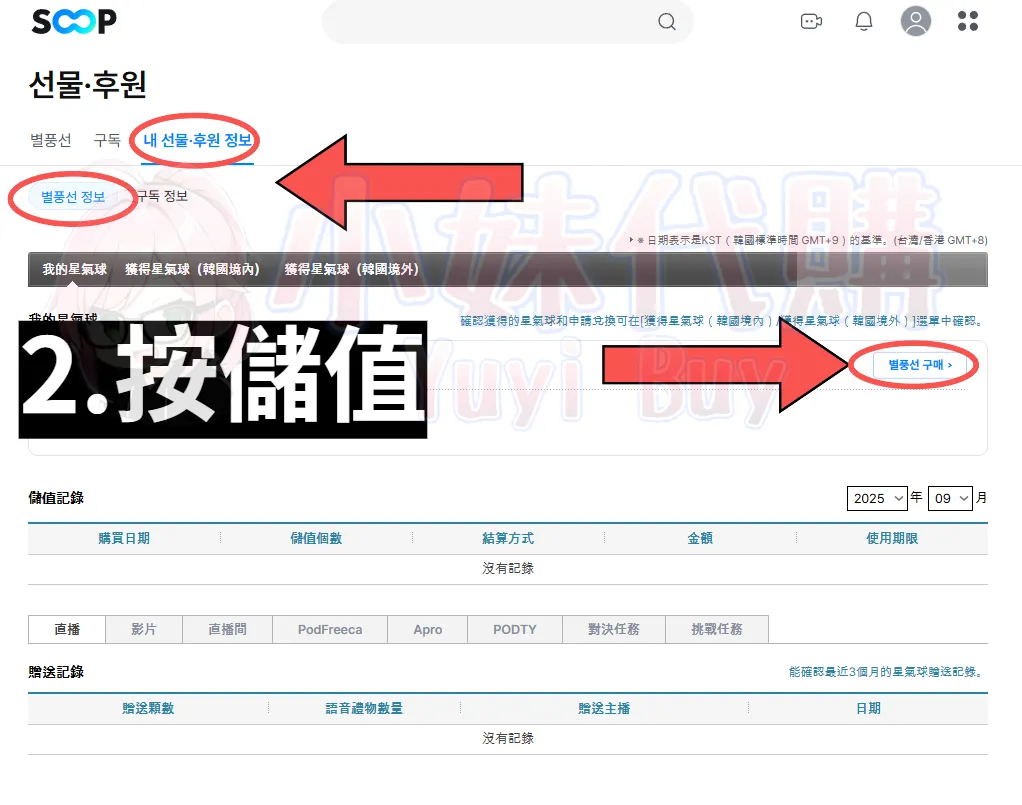Open the notifications bell
1022x805 pixels.
(x=864, y=21)
